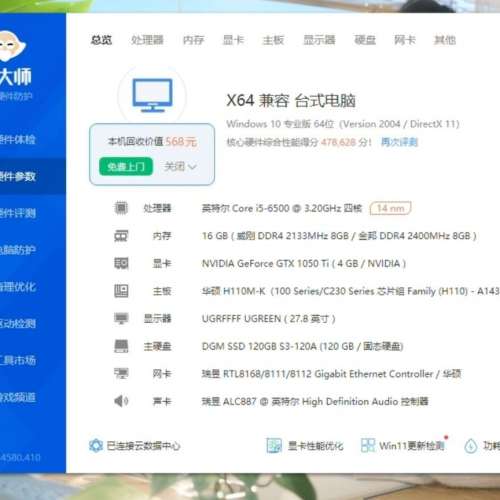Click the NVIDIA GeForce GTX 1050 Ti text

point(304,264)
